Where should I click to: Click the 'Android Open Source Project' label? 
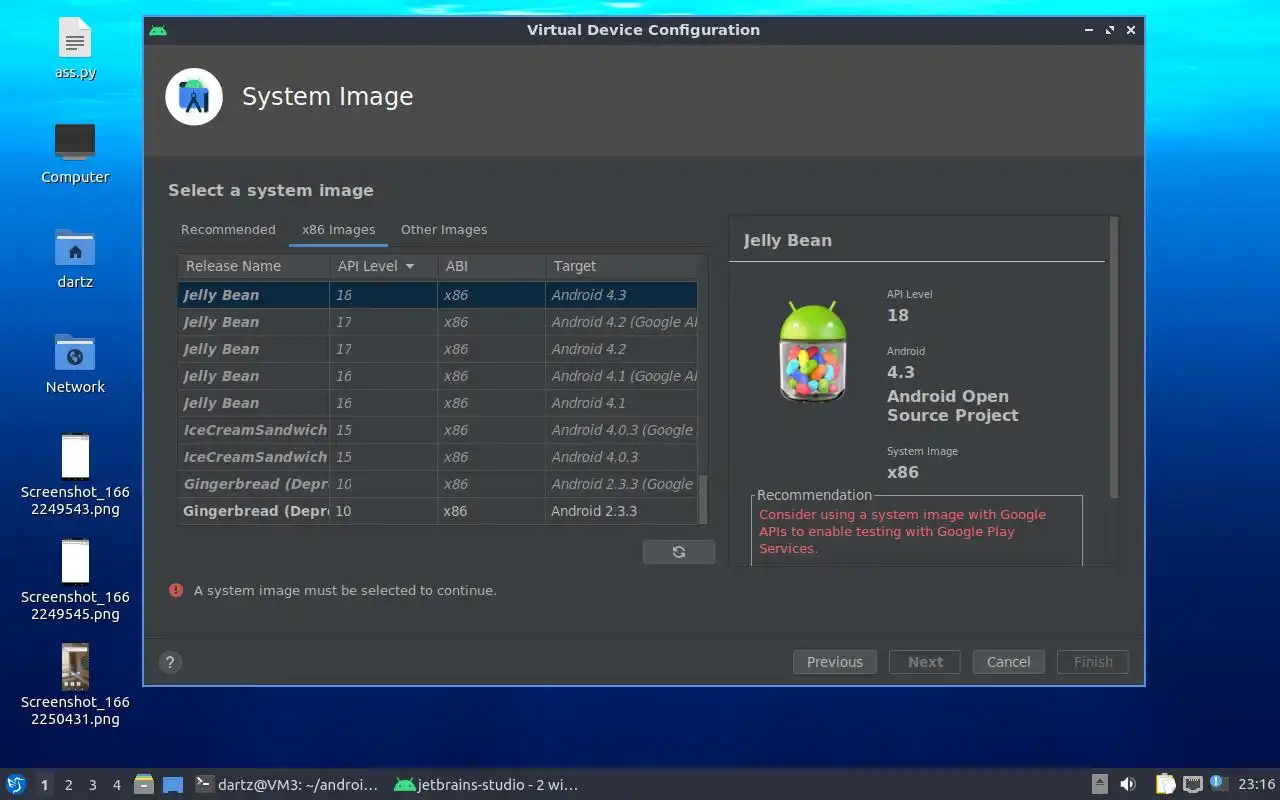[953, 406]
